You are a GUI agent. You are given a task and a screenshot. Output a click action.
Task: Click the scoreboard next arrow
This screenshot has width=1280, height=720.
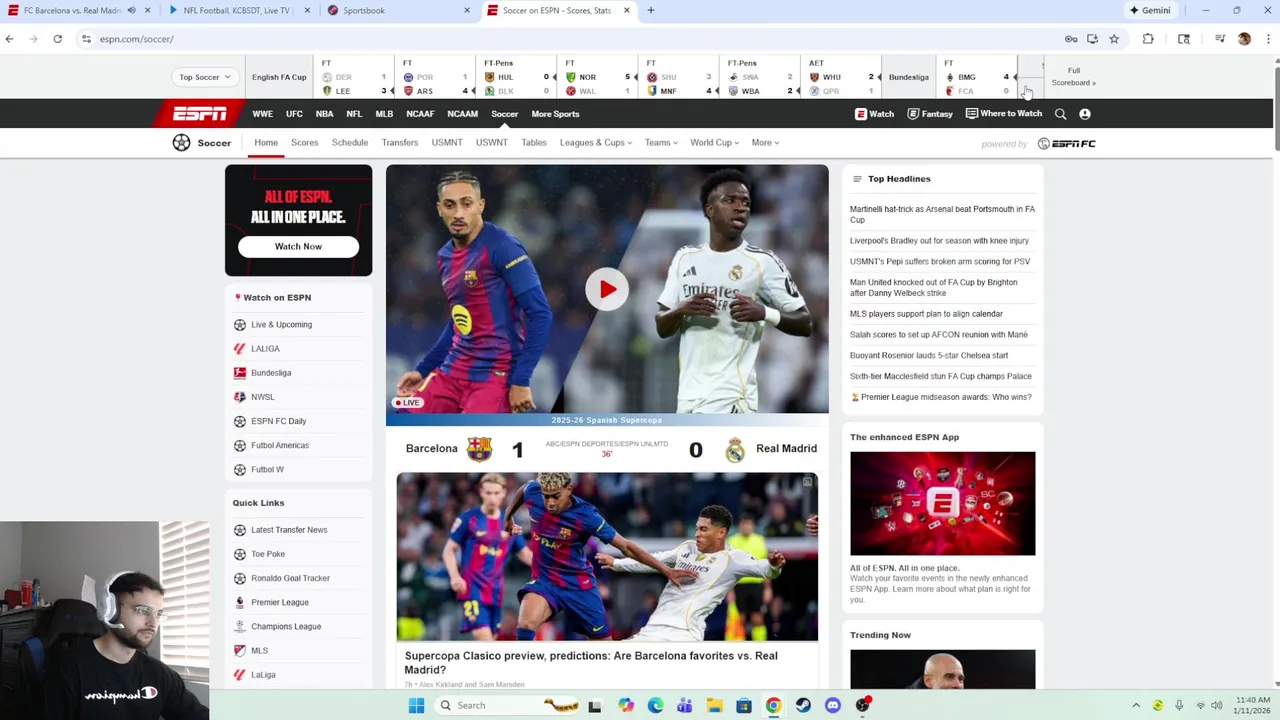(1030, 77)
